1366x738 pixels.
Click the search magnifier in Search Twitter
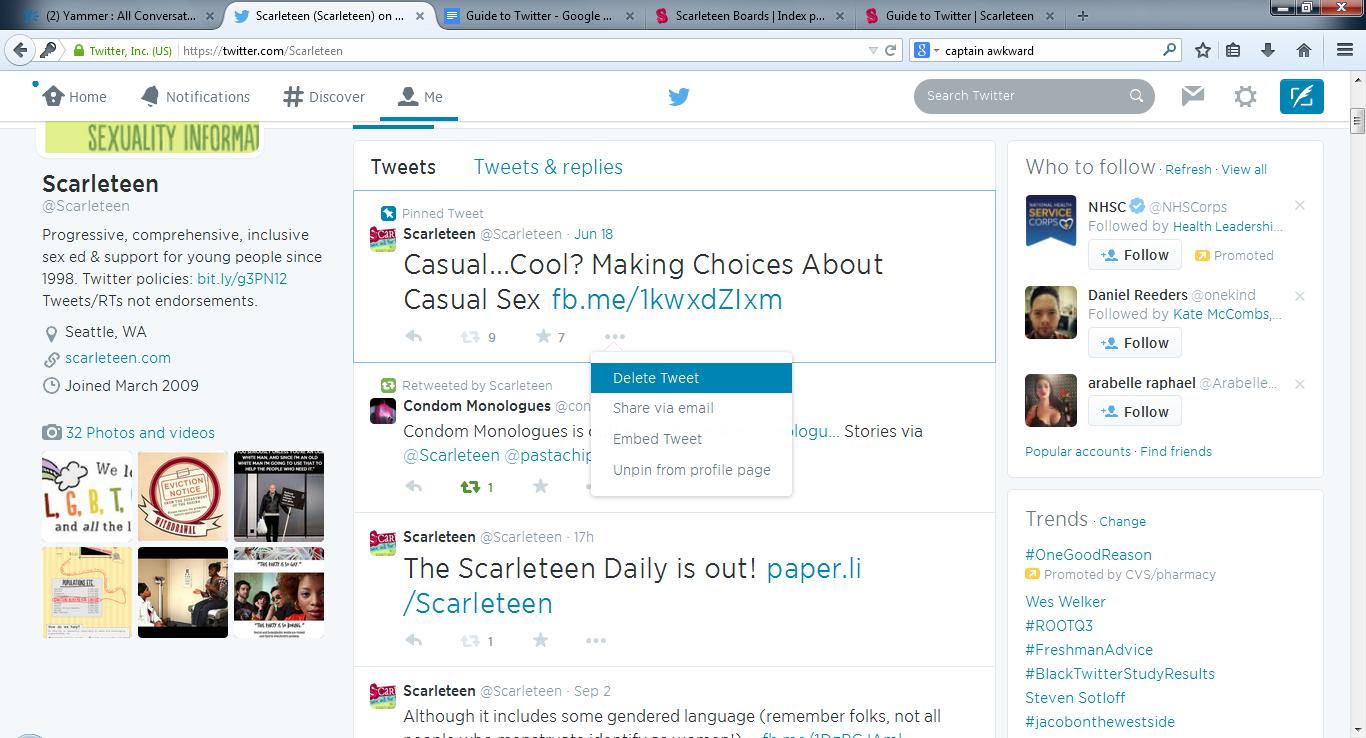(1136, 96)
